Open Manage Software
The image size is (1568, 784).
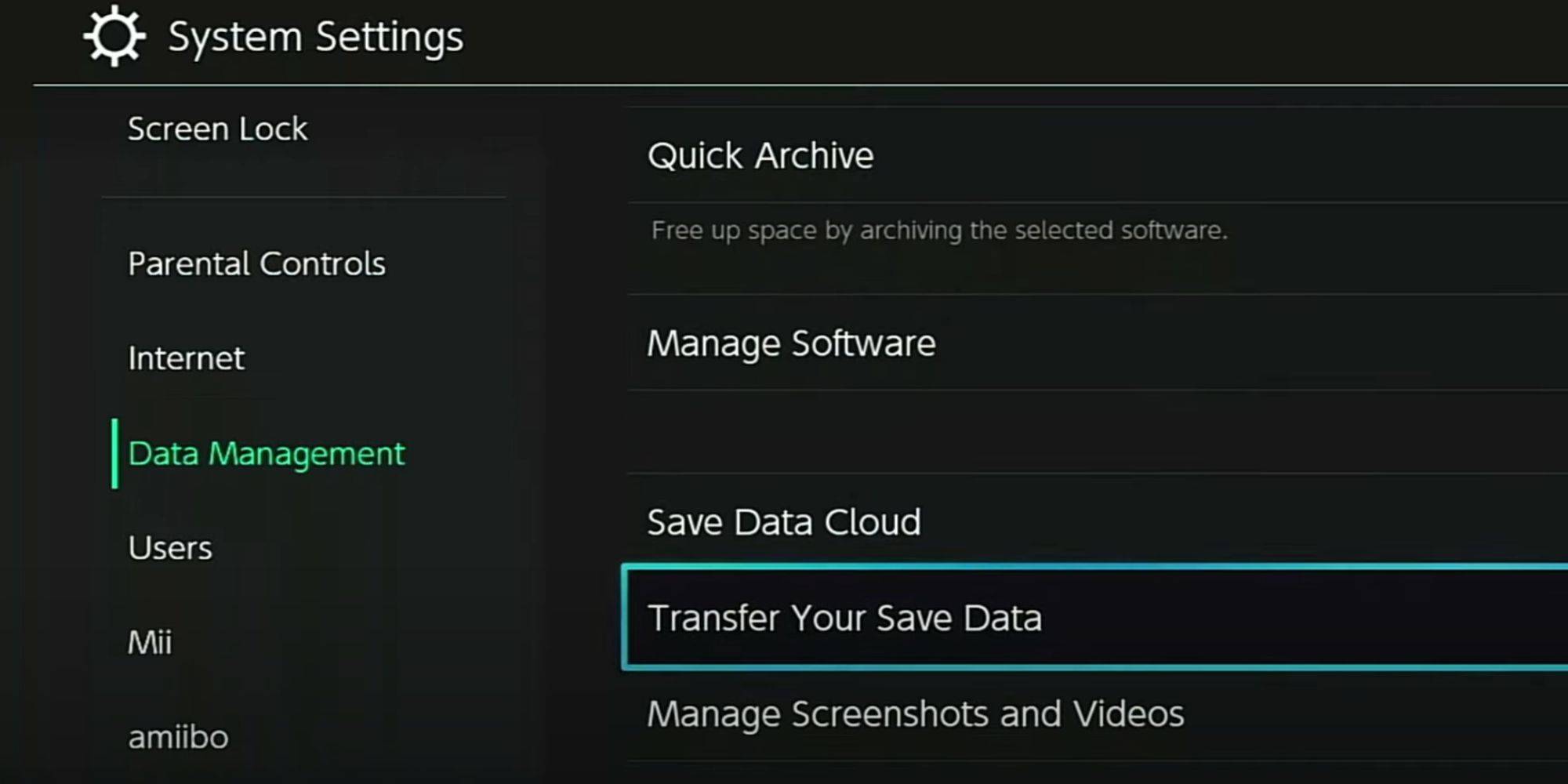tap(792, 343)
